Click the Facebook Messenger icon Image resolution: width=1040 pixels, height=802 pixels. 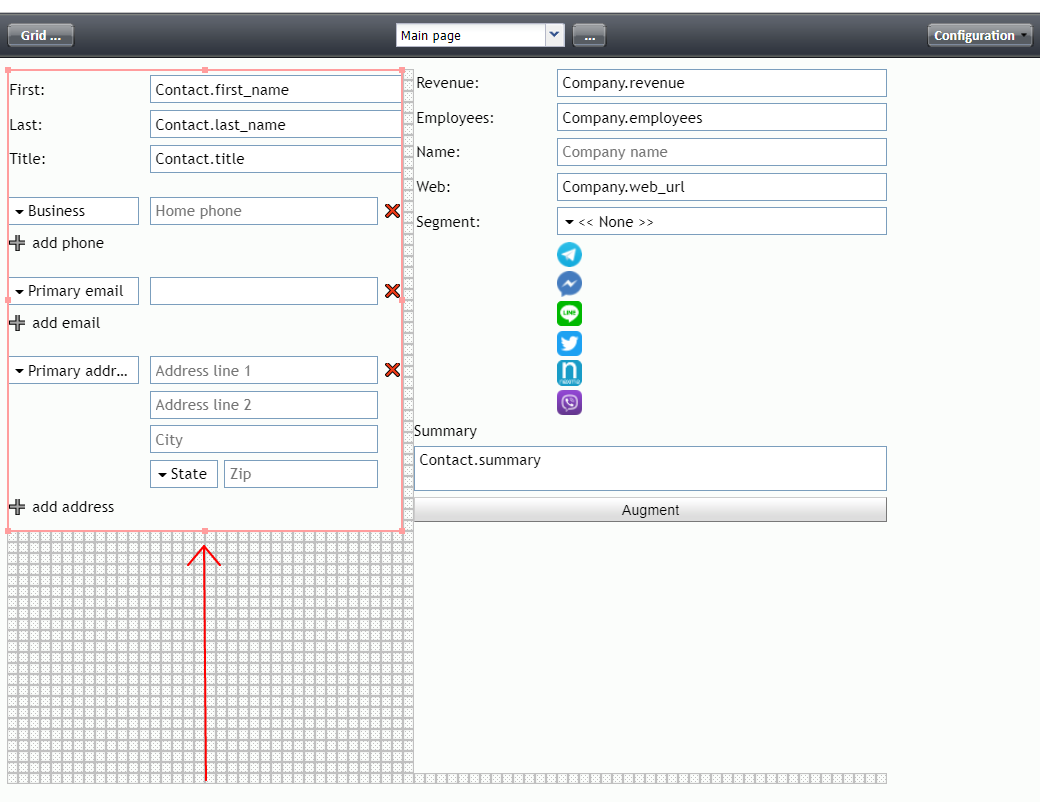click(569, 284)
